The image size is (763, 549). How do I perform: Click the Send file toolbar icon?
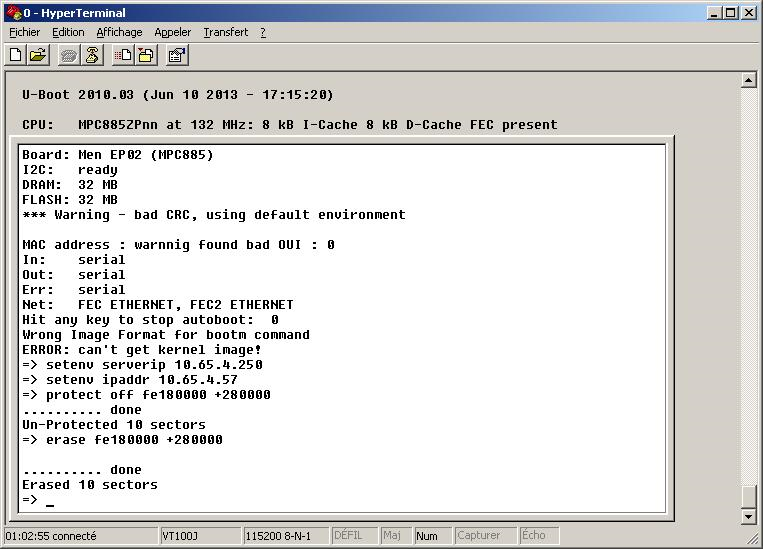[123, 55]
